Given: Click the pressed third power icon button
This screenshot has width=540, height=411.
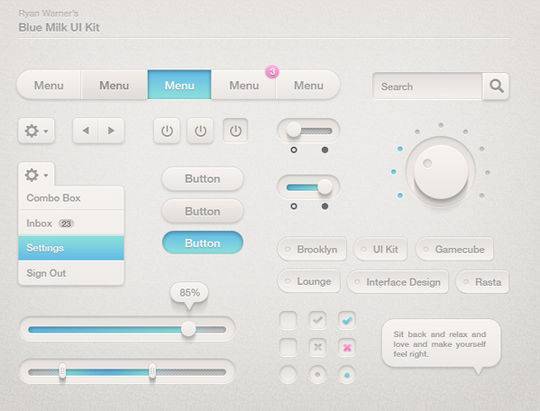Looking at the screenshot, I should (235, 131).
